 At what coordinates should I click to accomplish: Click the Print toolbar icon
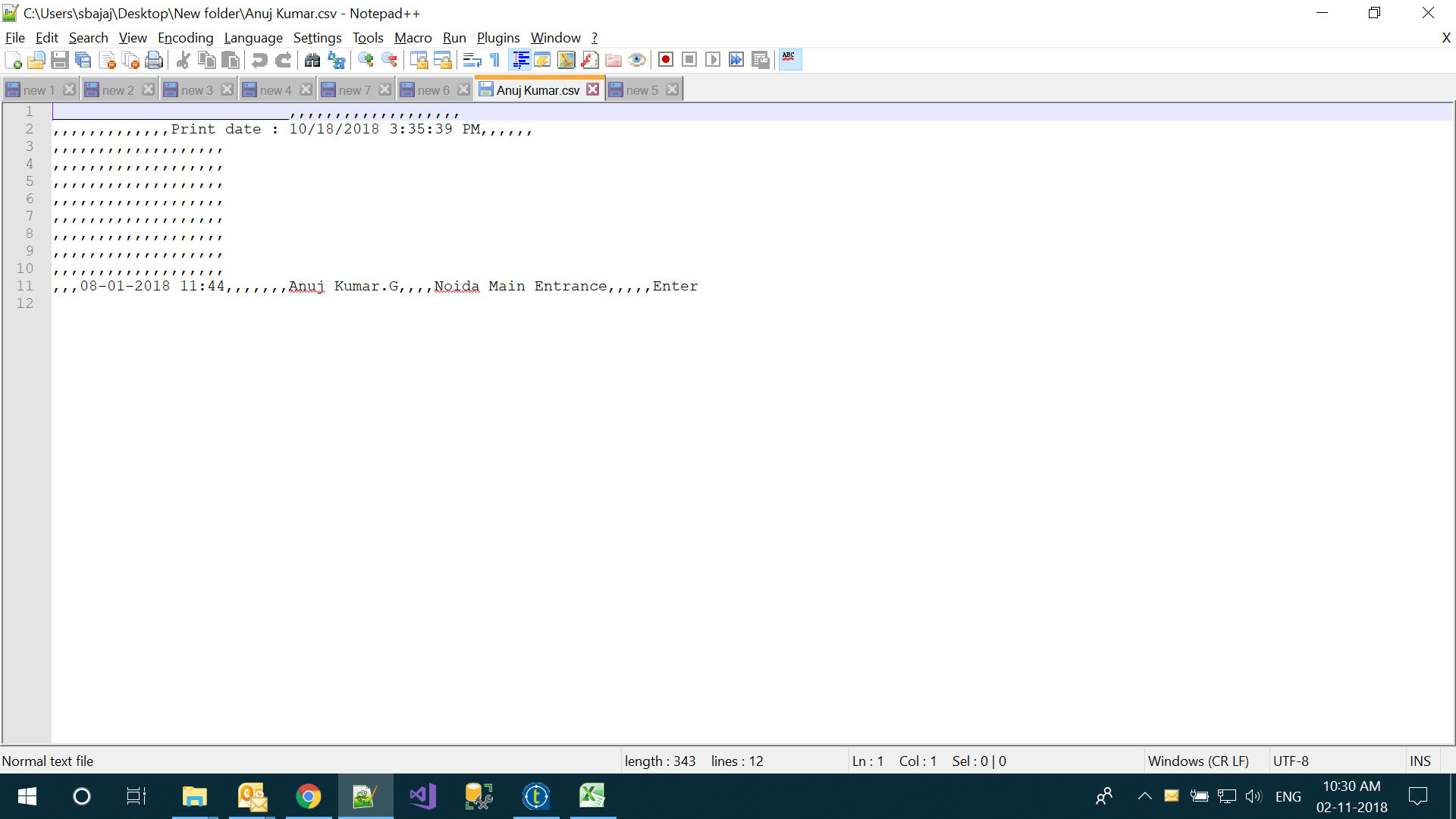(x=154, y=60)
